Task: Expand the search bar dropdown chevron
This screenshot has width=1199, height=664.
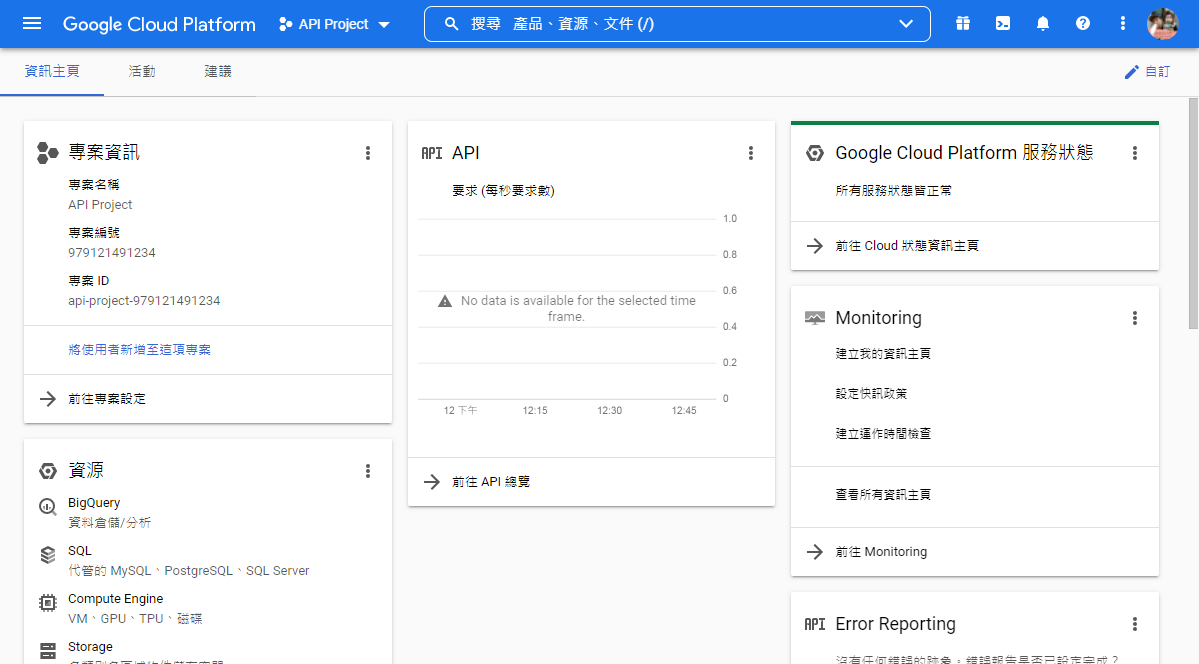Action: pyautogui.click(x=906, y=24)
